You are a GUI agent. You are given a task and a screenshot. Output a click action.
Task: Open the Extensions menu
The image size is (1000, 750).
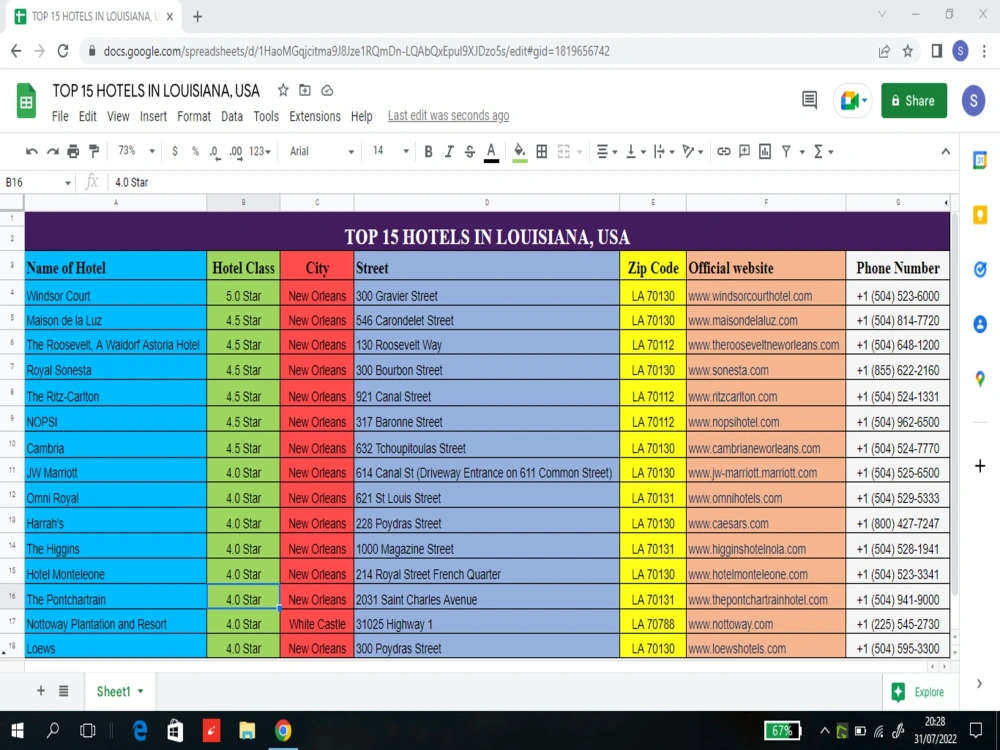[314, 116]
